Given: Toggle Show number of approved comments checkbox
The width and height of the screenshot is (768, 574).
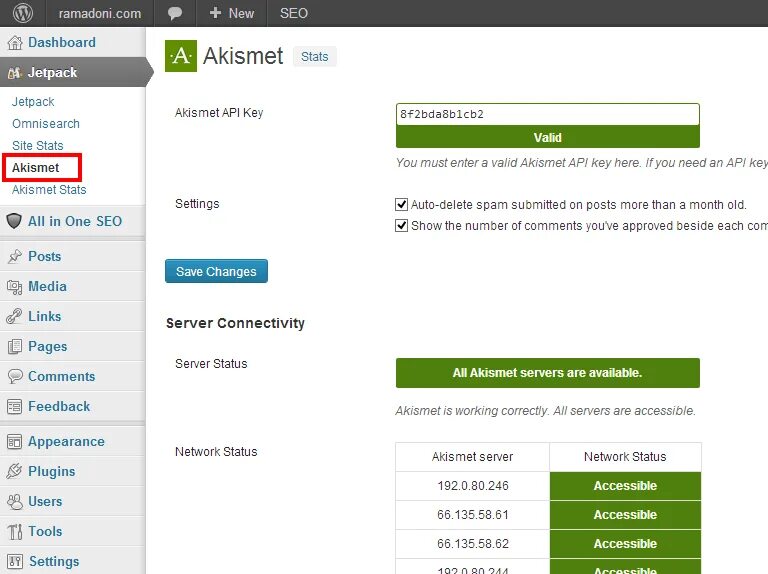Looking at the screenshot, I should (401, 225).
